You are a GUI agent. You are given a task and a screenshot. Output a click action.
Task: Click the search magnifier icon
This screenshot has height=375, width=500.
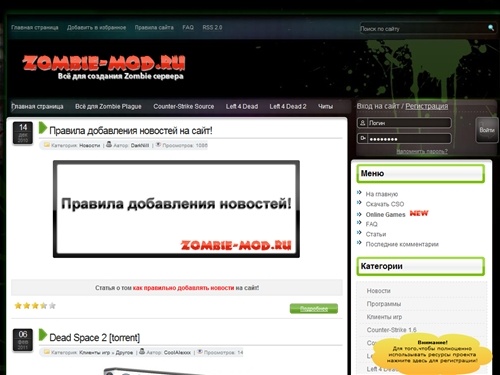[x=491, y=28]
